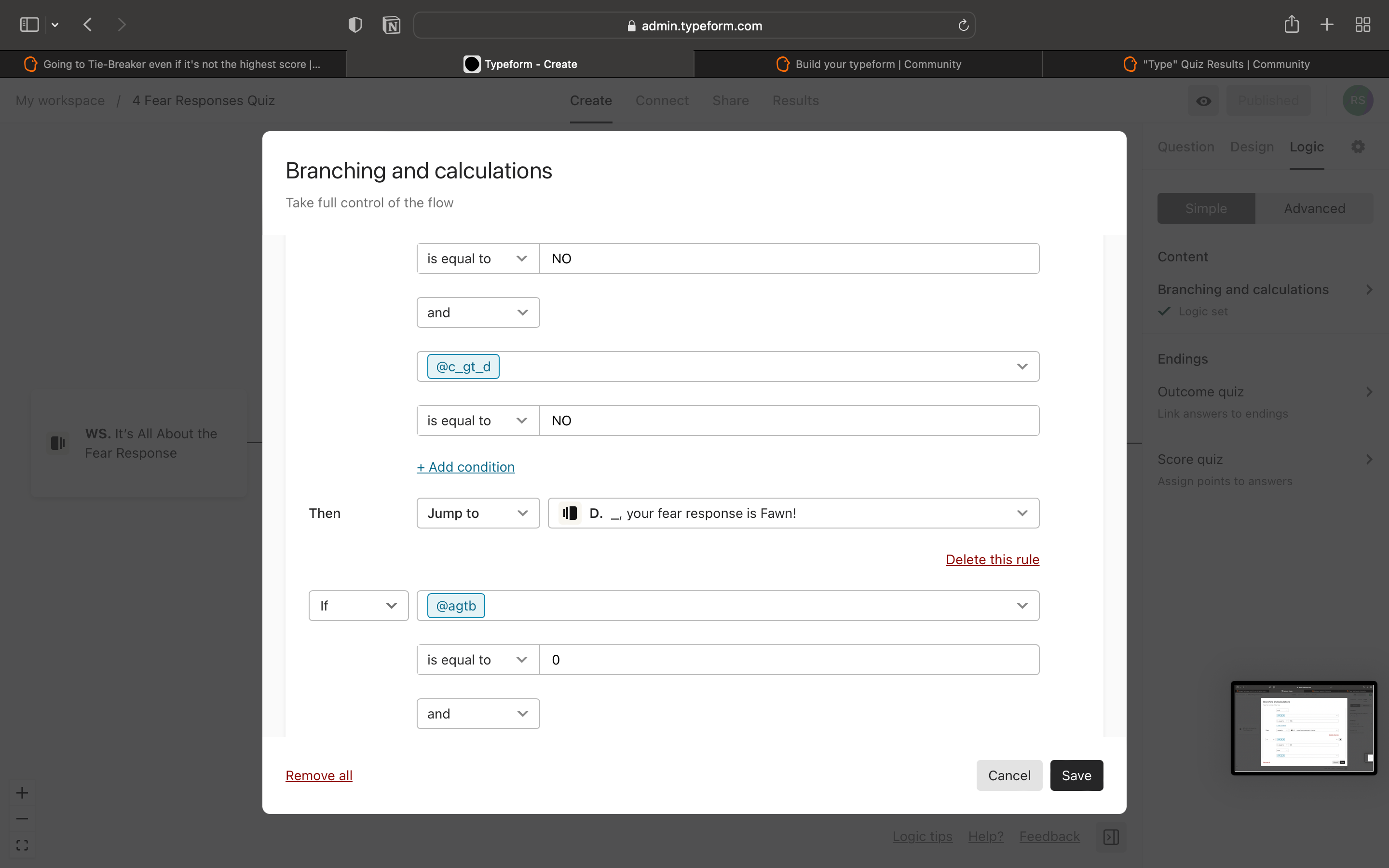The image size is (1389, 868).
Task: Click the Notion icon in toolbar
Action: pos(390,25)
